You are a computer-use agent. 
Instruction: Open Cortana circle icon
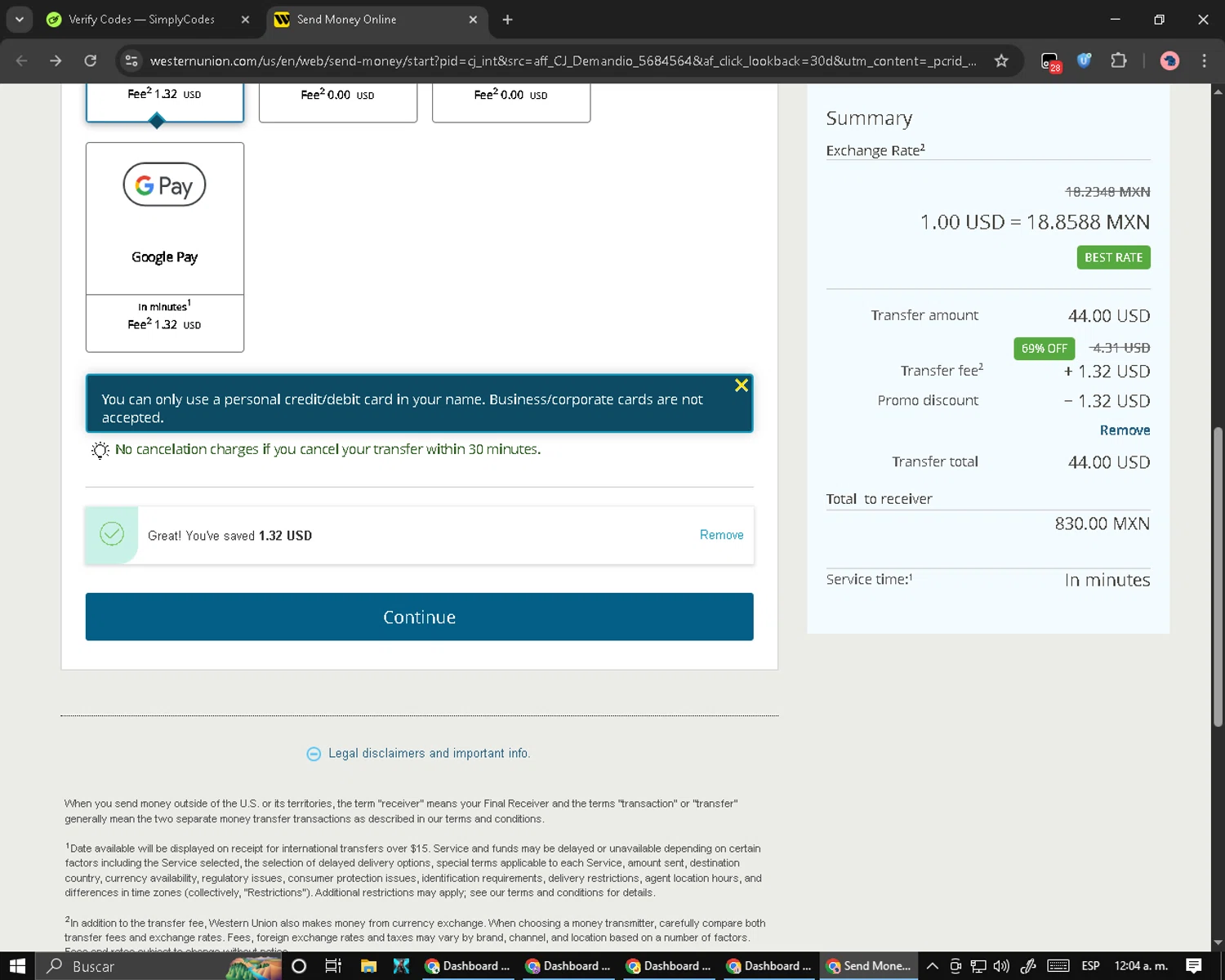(x=299, y=966)
